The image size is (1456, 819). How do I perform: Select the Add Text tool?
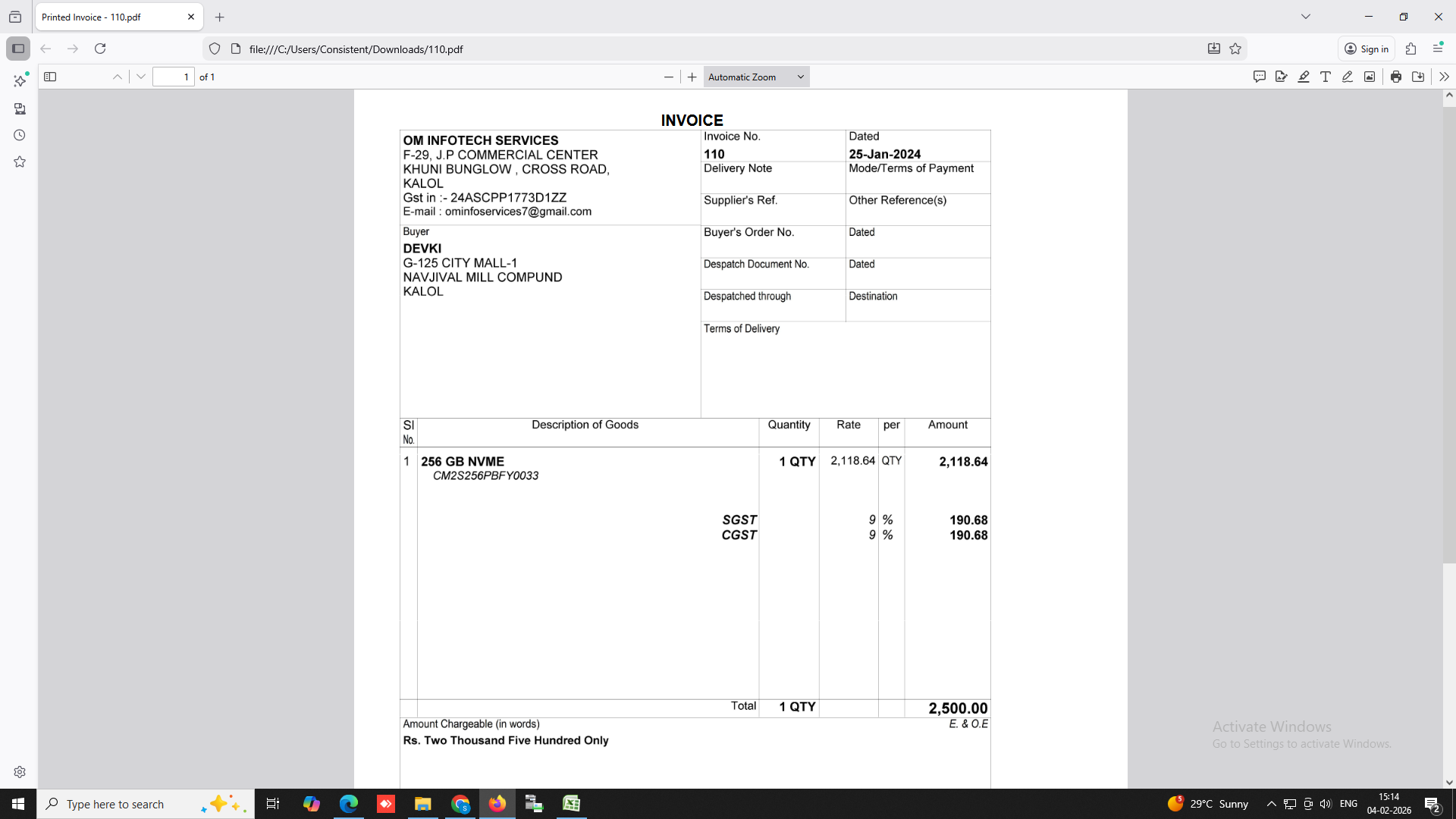click(x=1326, y=77)
